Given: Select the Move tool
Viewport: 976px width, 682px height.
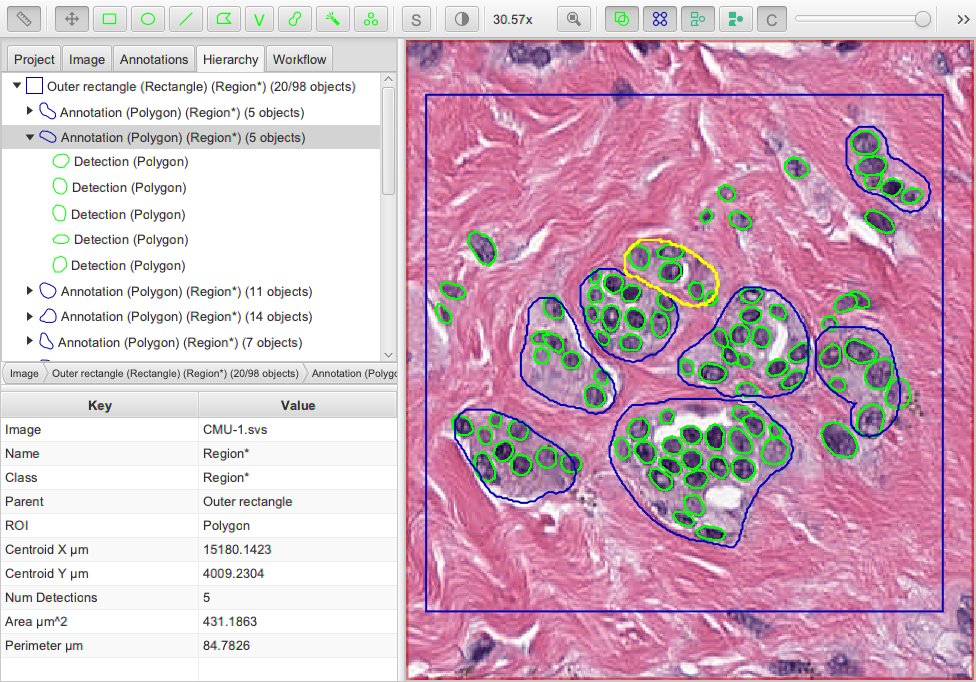Looking at the screenshot, I should [72, 19].
